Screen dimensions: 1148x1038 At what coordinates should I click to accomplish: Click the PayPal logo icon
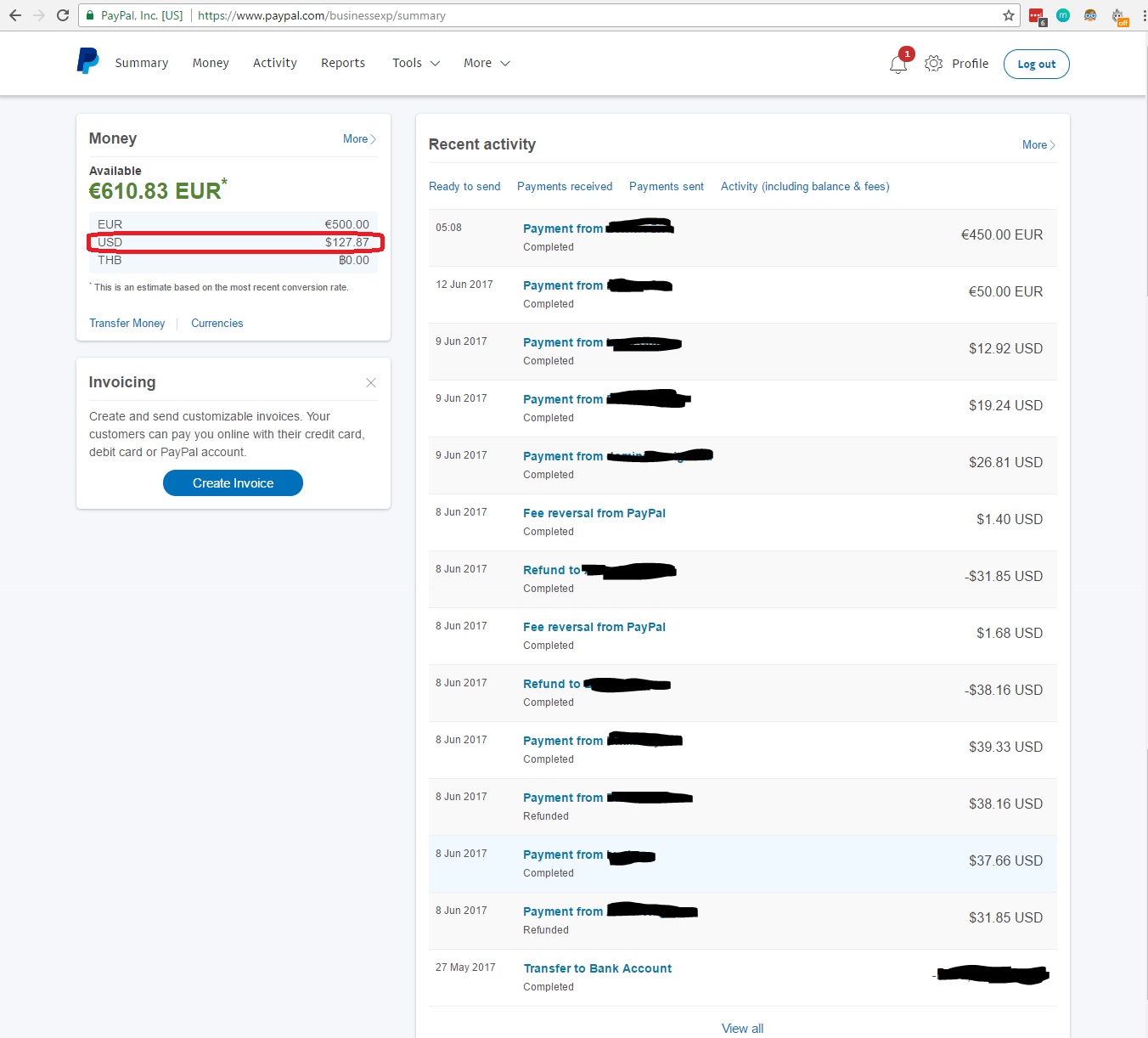[87, 61]
